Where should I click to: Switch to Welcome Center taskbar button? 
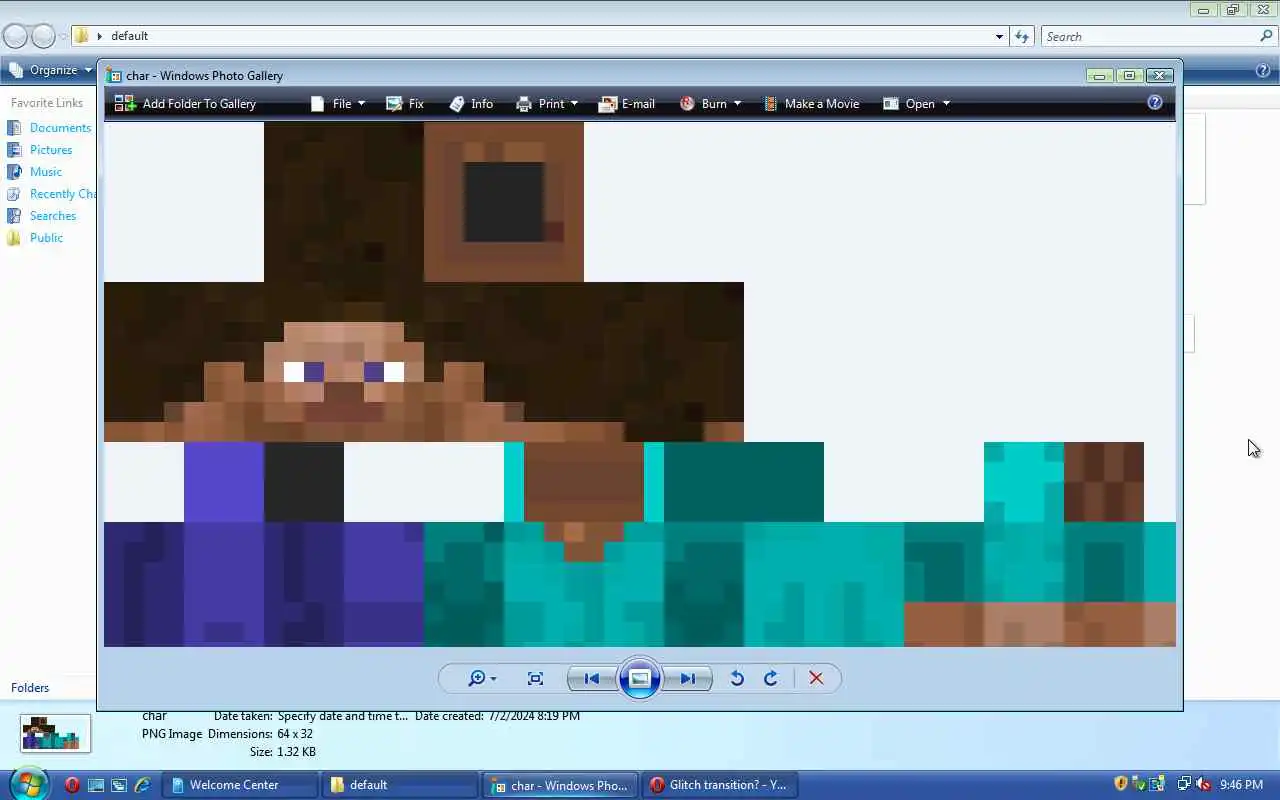[x=240, y=785]
